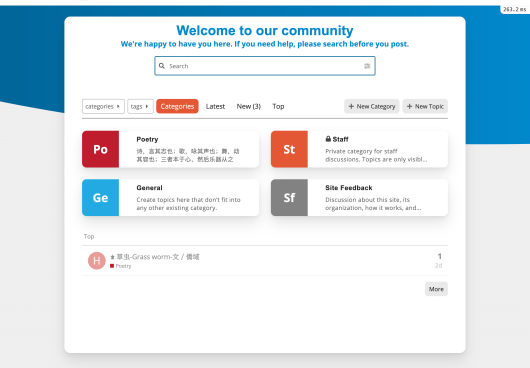Focus the Search input field

265,66
